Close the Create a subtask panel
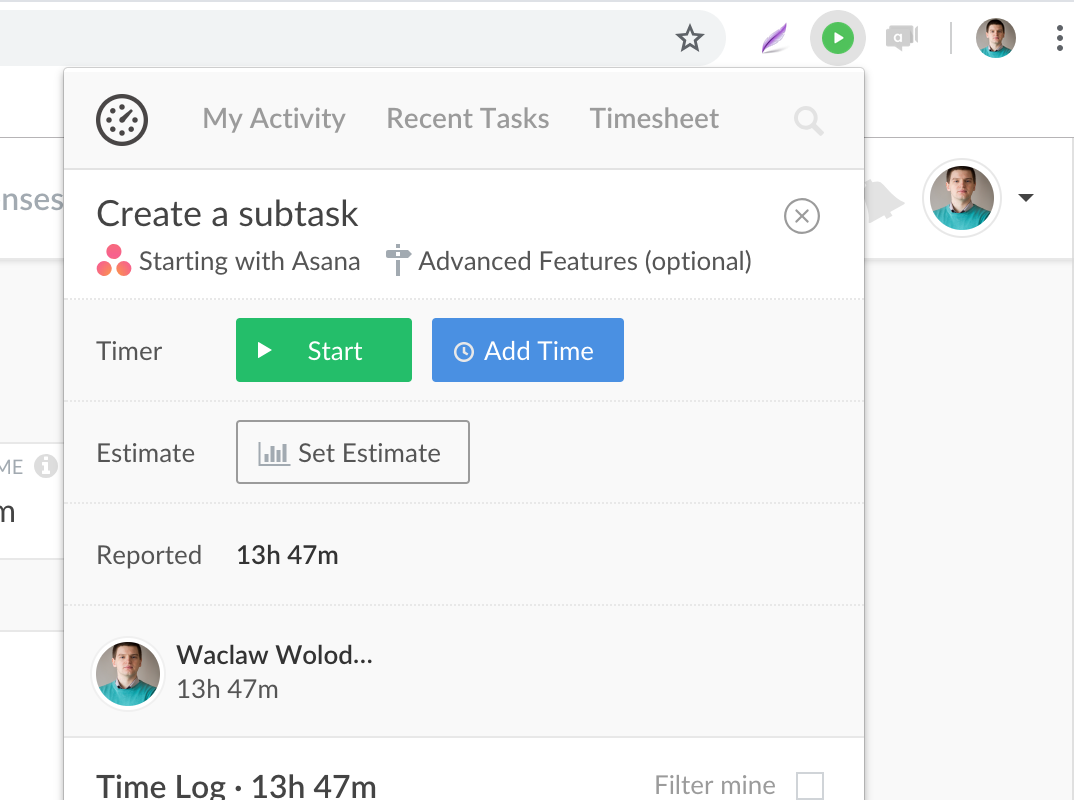Viewport: 1074px width, 800px height. click(801, 216)
